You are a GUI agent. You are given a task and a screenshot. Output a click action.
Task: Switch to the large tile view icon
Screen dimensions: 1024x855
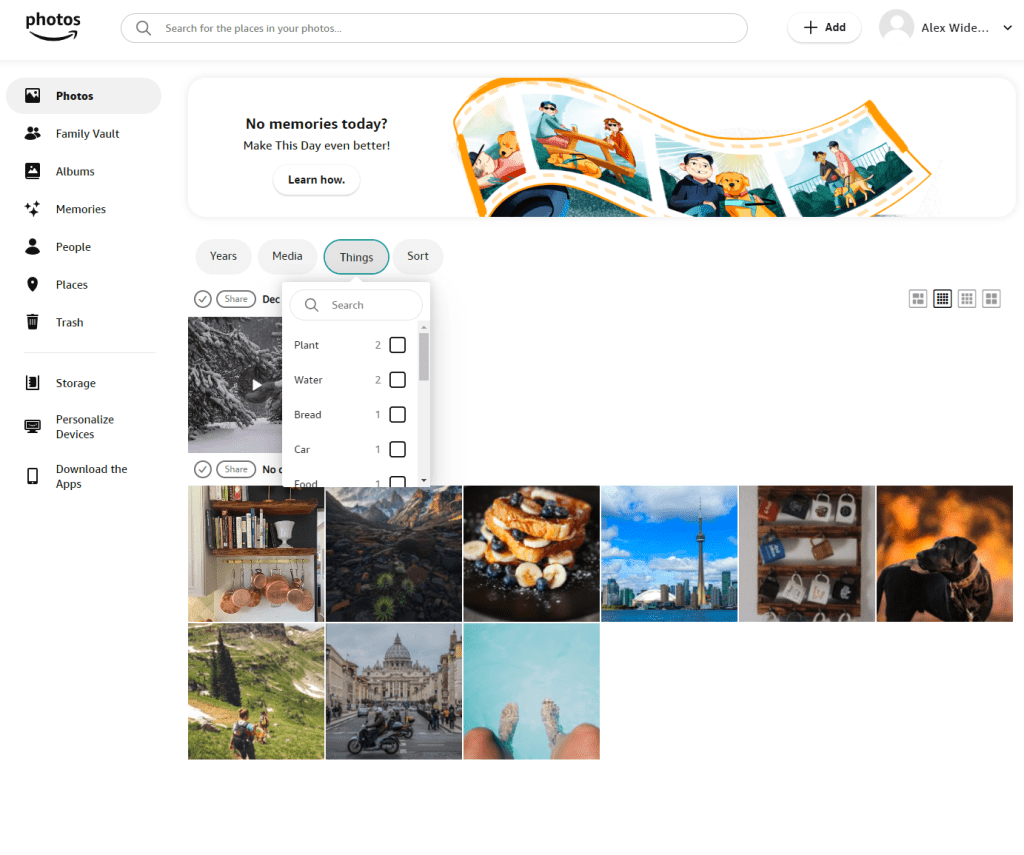point(991,298)
